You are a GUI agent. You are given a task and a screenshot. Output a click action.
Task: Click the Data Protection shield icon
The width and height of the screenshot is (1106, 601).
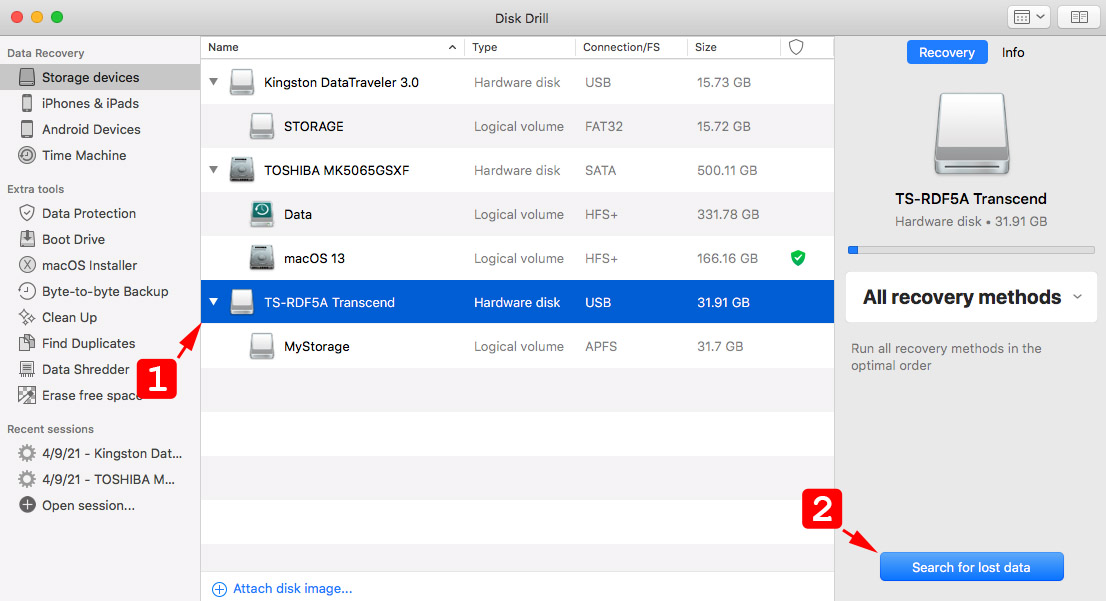27,213
